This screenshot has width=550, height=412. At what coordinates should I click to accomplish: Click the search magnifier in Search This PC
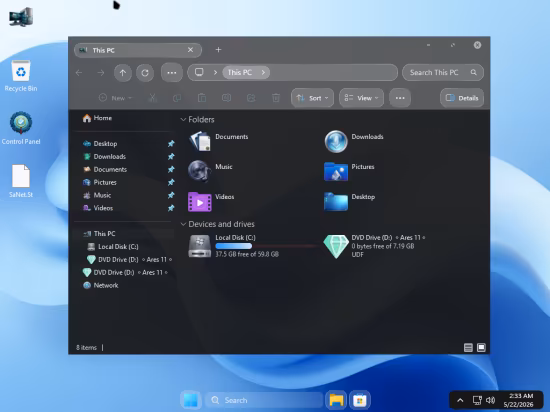pos(474,72)
